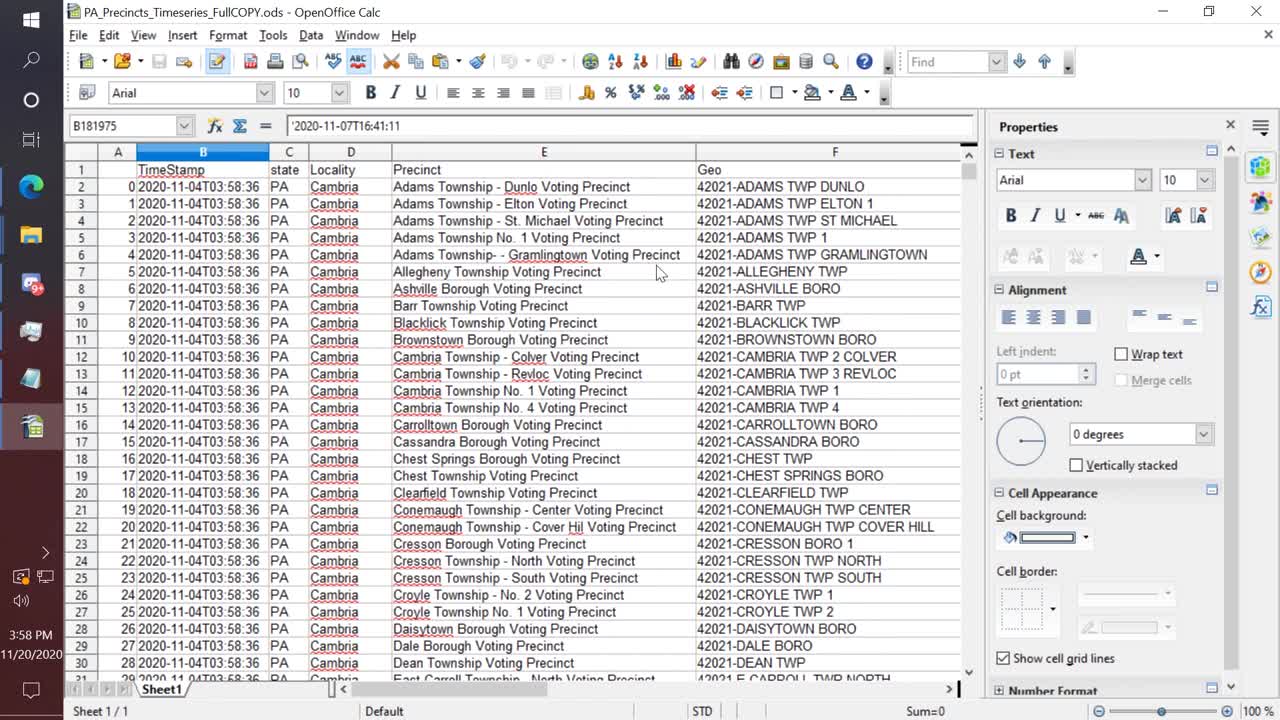Open the sidebar Navigator deck icon
This screenshot has width=1280, height=720.
[x=1260, y=272]
